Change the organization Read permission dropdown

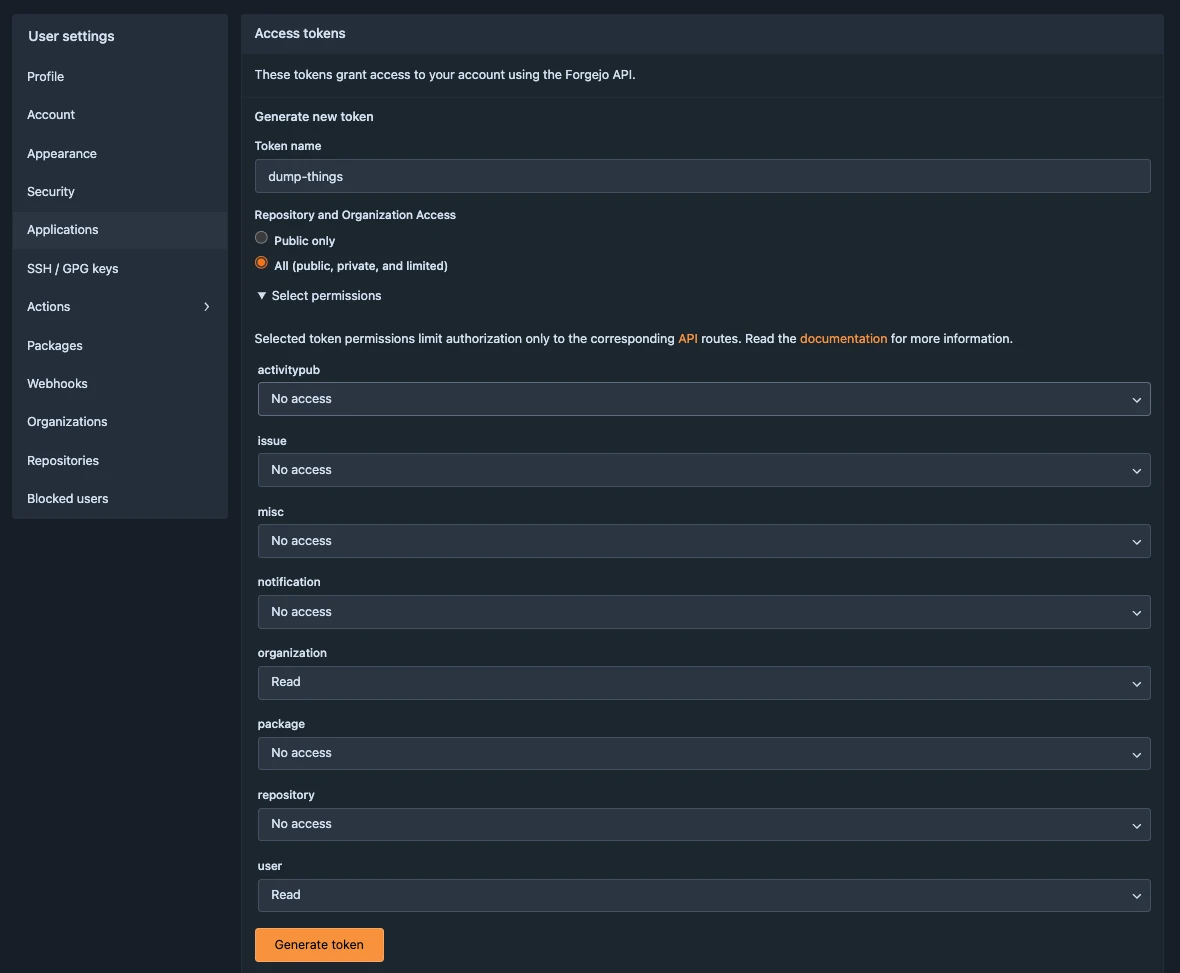pyautogui.click(x=703, y=683)
